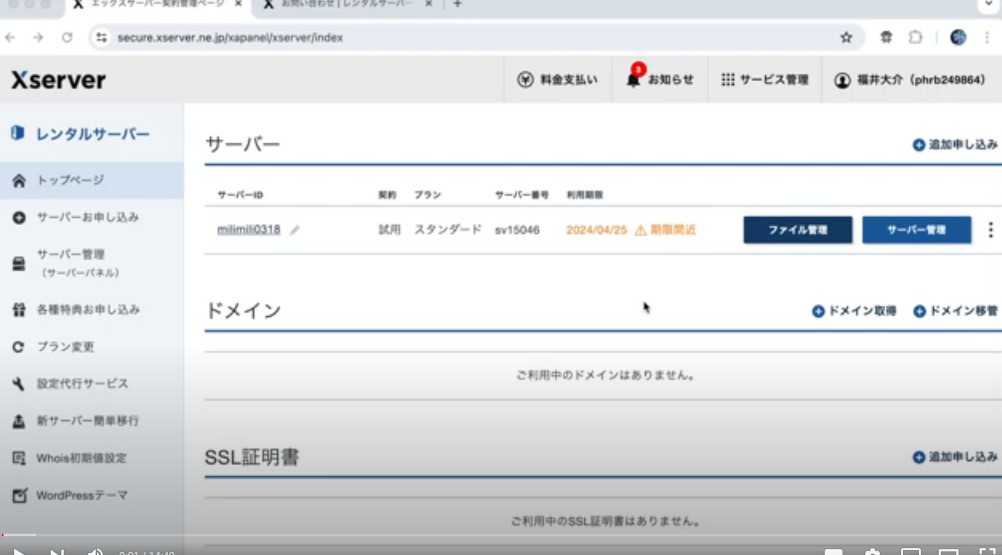The width and height of the screenshot is (1002, 555).
Task: Click site info icon in address bar
Action: coord(102,38)
